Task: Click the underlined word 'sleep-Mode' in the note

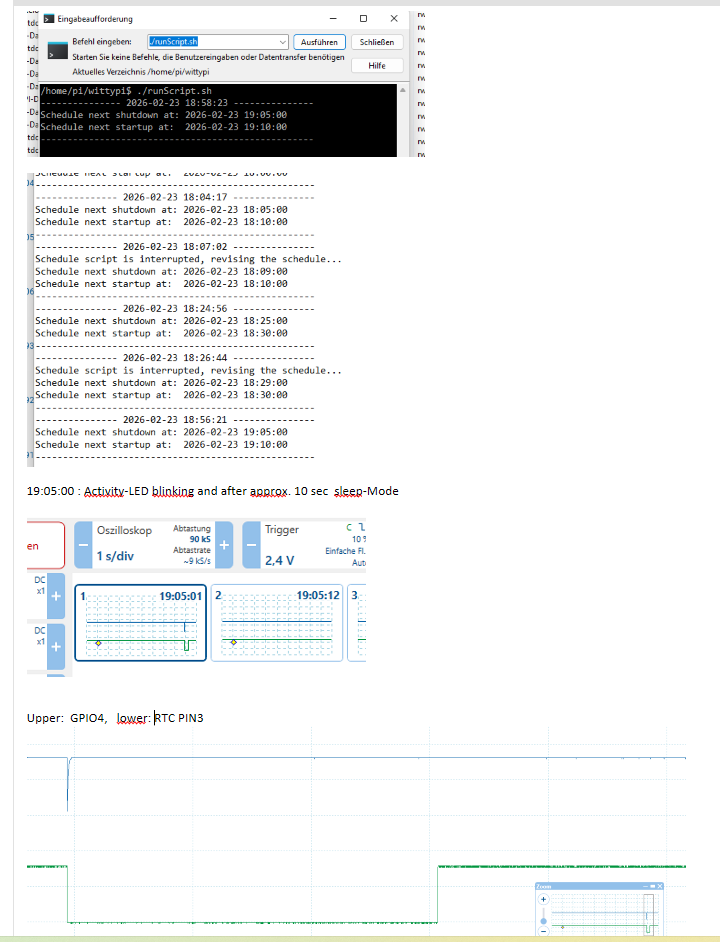Action: 366,491
